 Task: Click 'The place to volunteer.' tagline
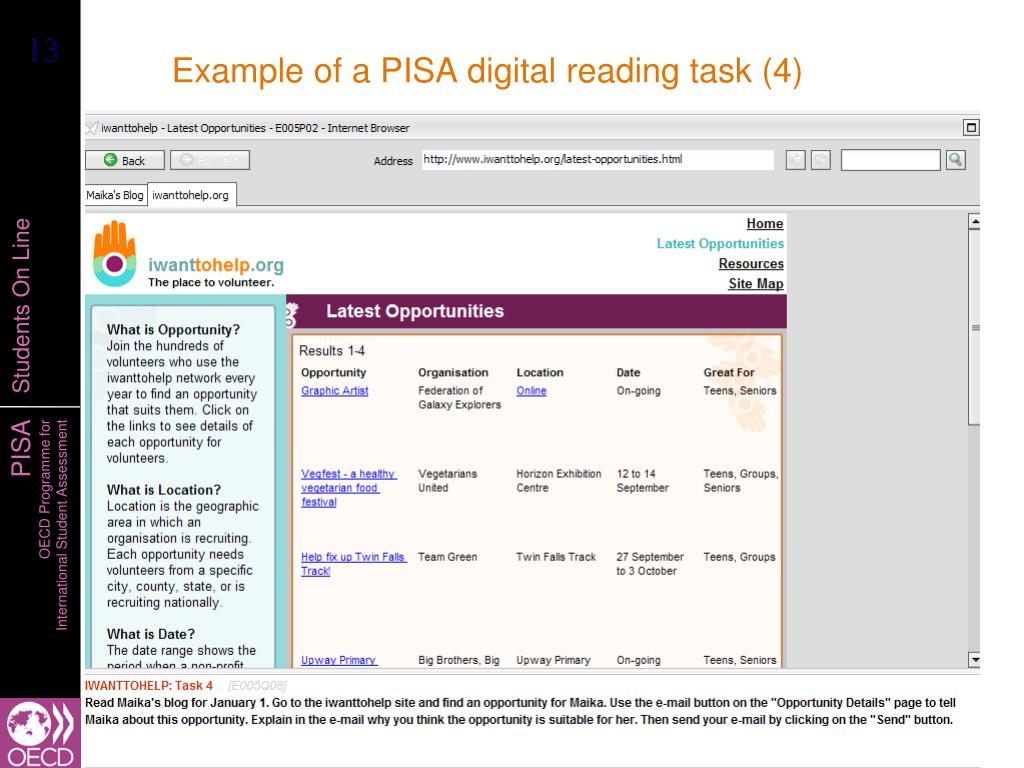coord(211,283)
